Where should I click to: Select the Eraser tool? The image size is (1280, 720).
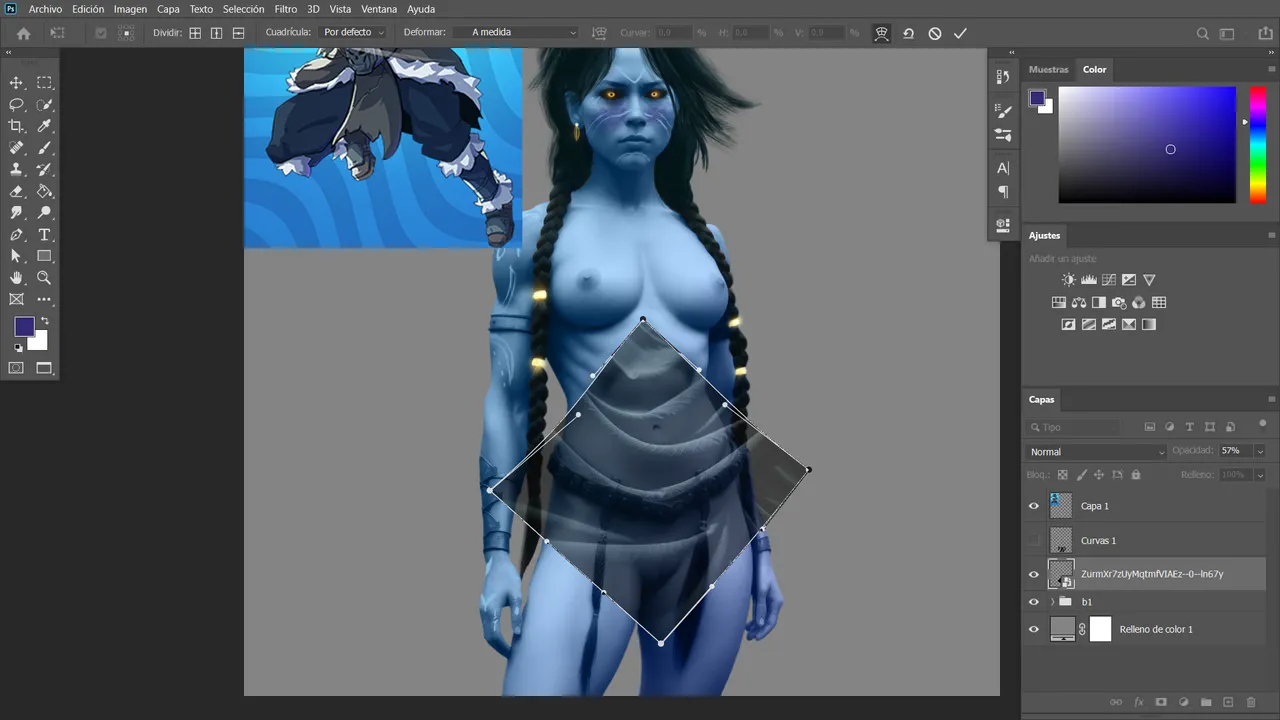(x=16, y=191)
